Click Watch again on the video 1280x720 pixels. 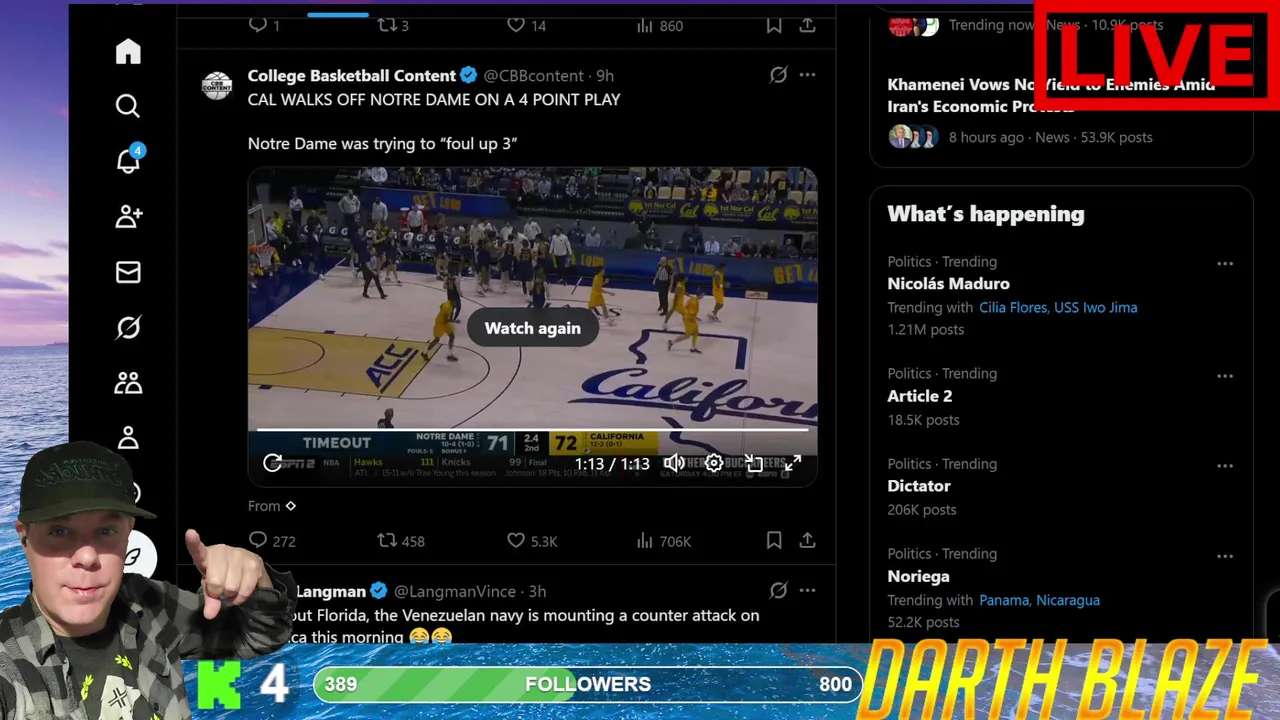click(532, 328)
